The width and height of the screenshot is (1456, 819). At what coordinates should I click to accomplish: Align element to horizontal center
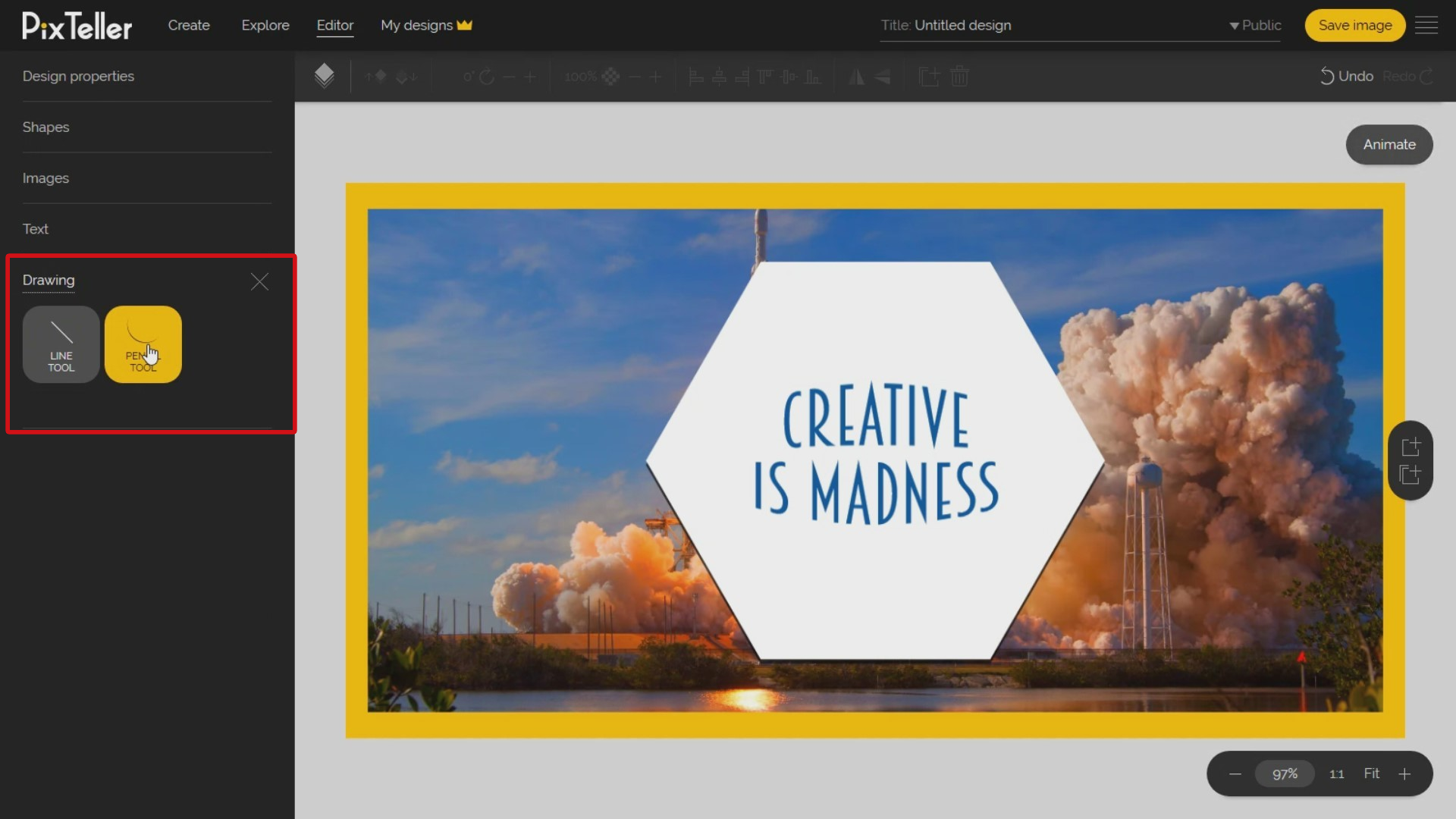point(720,77)
